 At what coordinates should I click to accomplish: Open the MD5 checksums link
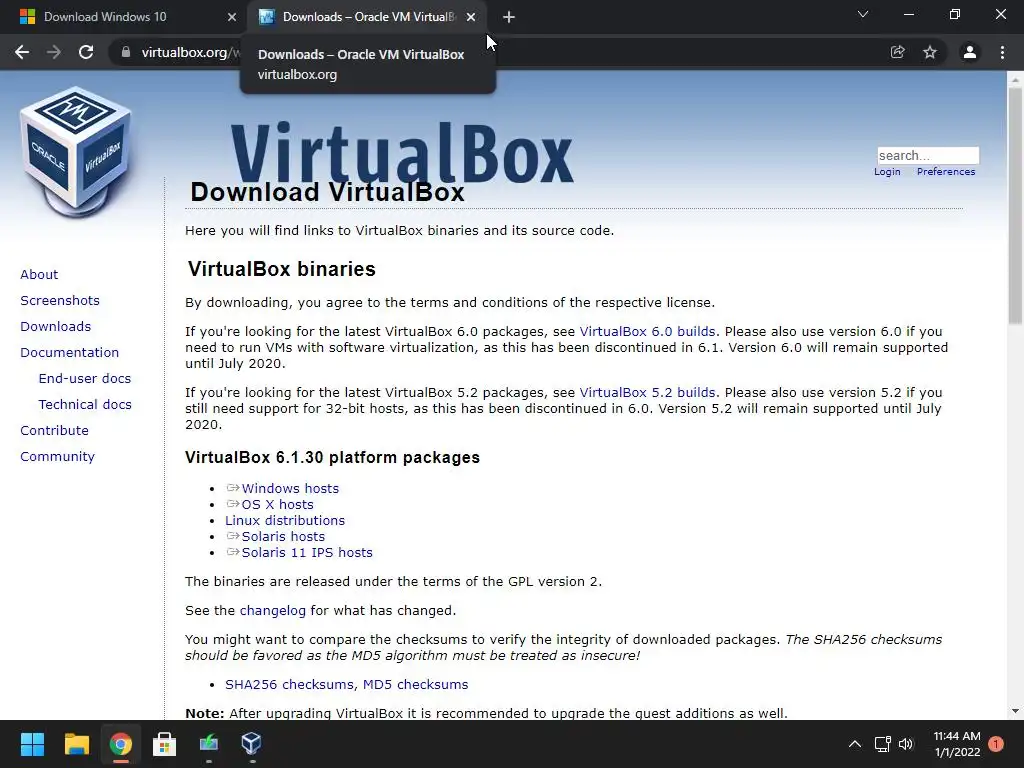pyautogui.click(x=415, y=684)
